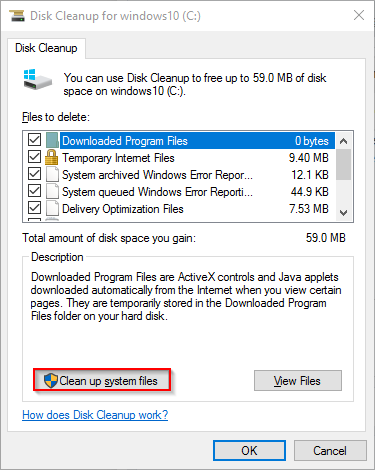Viewport: 375px width, 470px height.
Task: Click the file list scroll up arrow
Action: coord(344,141)
